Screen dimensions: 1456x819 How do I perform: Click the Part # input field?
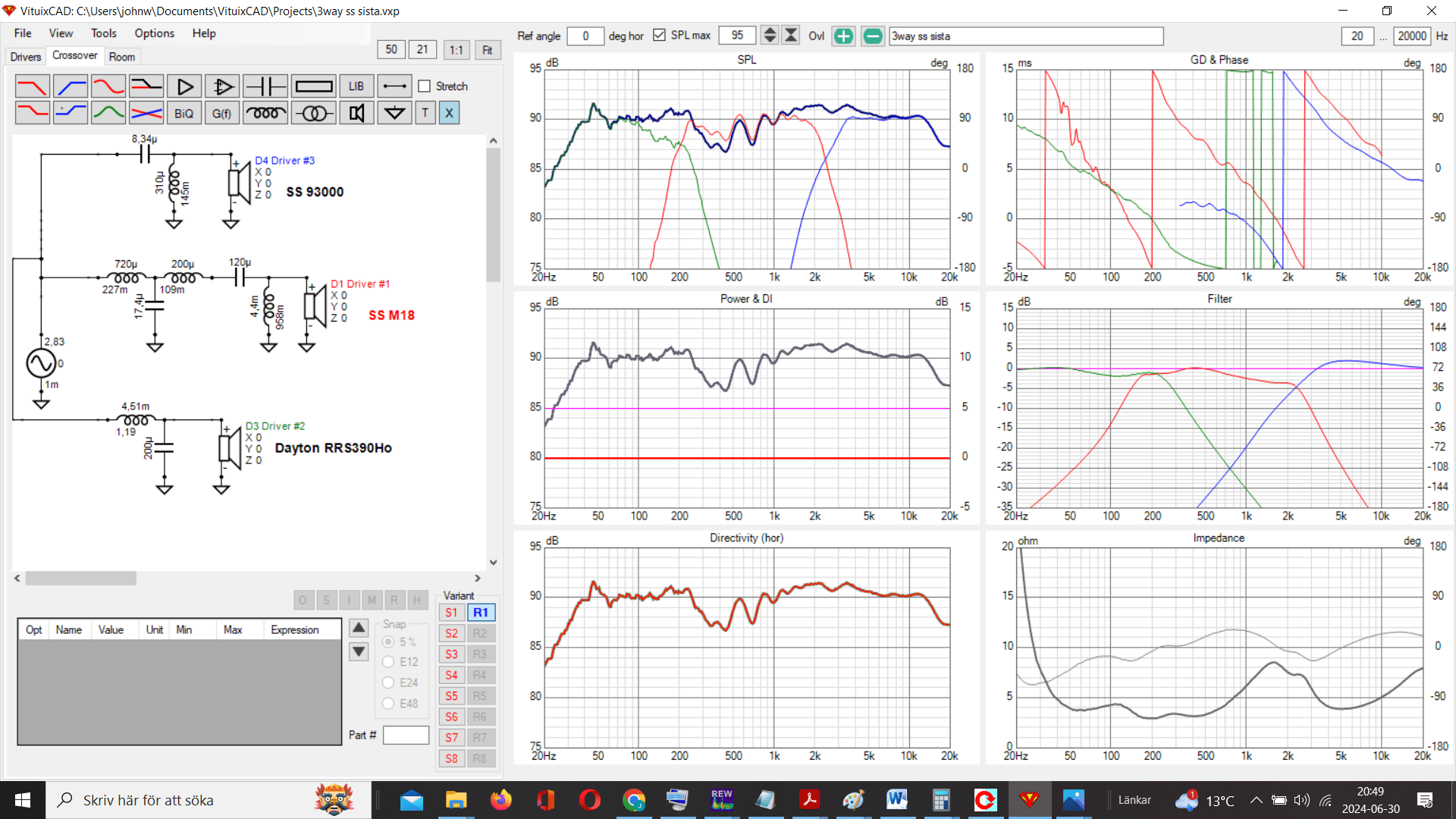406,735
